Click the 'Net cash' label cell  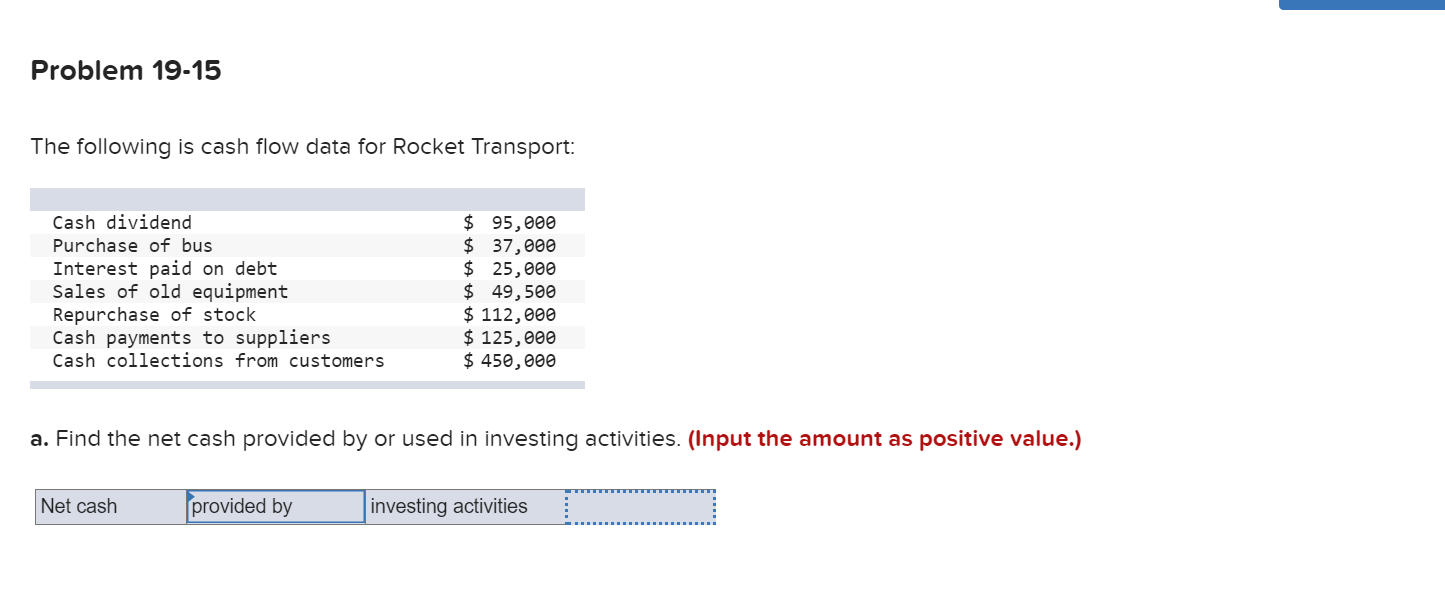pyautogui.click(x=110, y=506)
